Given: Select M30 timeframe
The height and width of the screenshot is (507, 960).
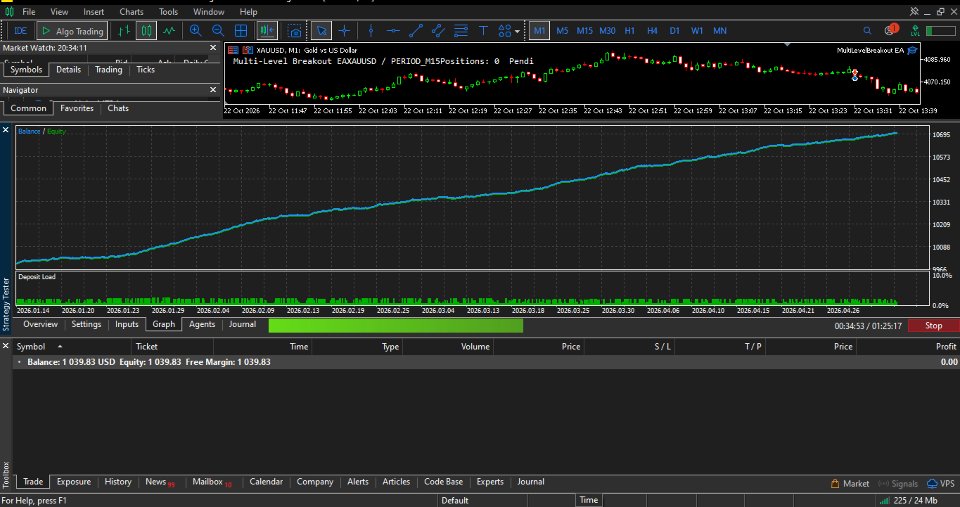Looking at the screenshot, I should (x=607, y=31).
